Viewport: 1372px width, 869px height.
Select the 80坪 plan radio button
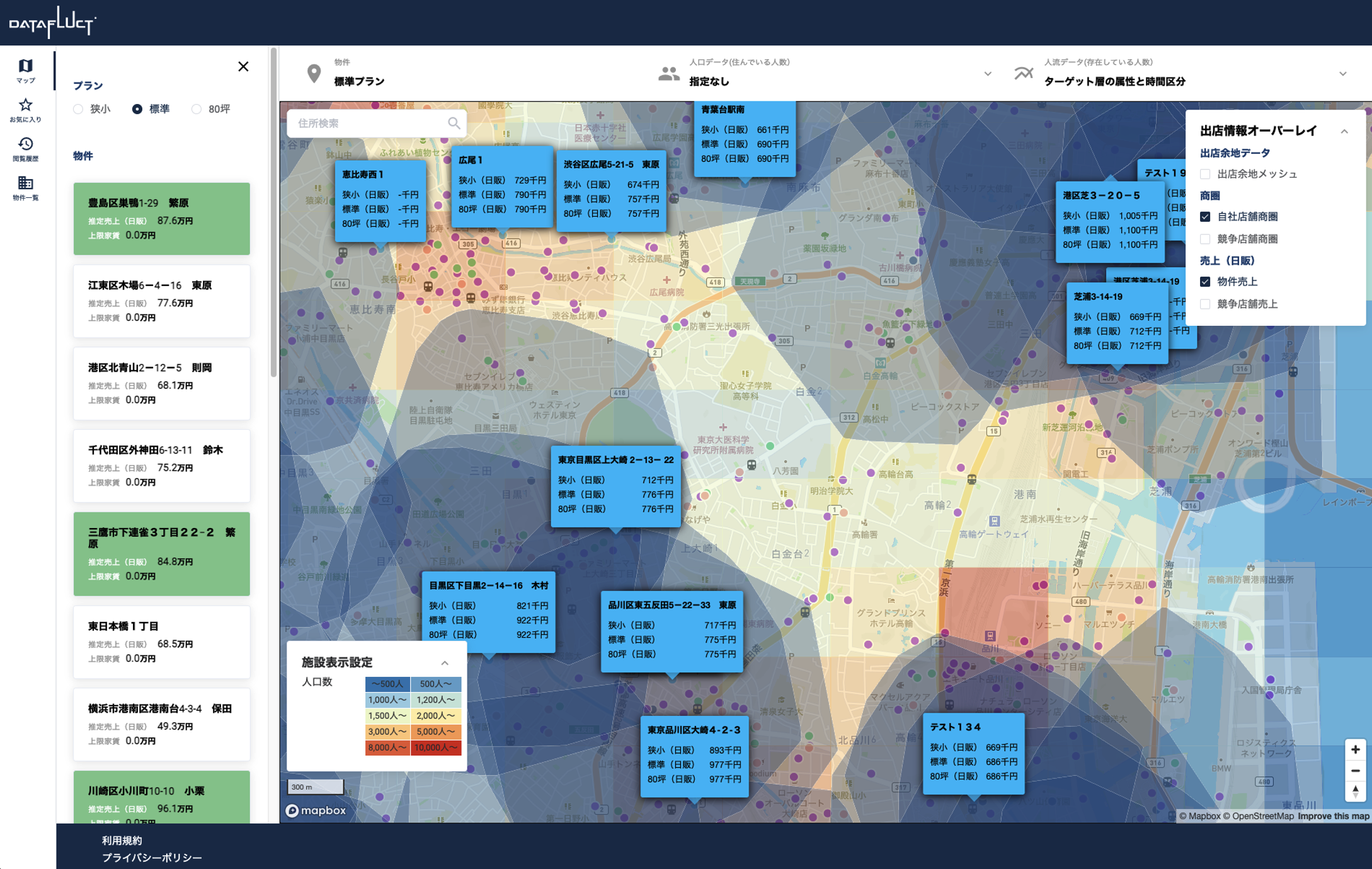(x=197, y=109)
